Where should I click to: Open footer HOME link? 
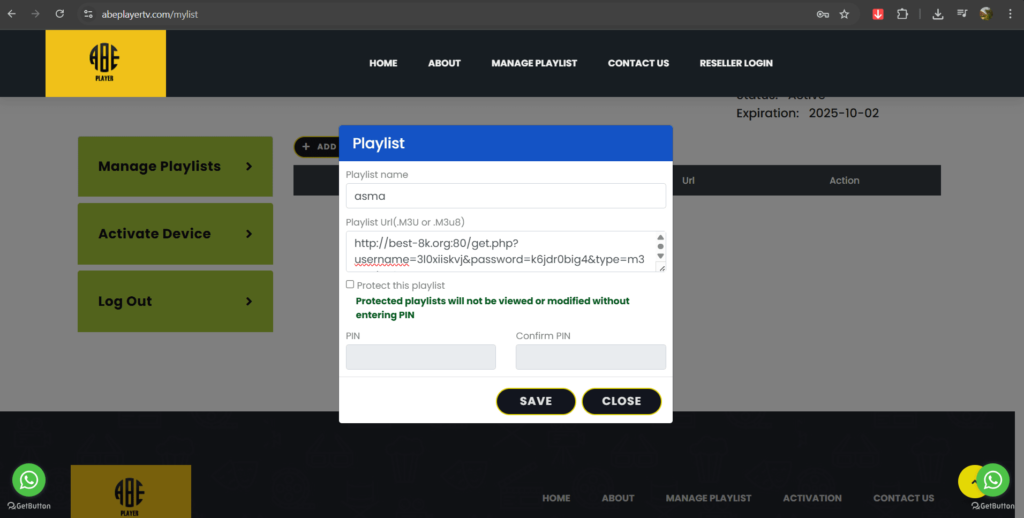tap(556, 498)
